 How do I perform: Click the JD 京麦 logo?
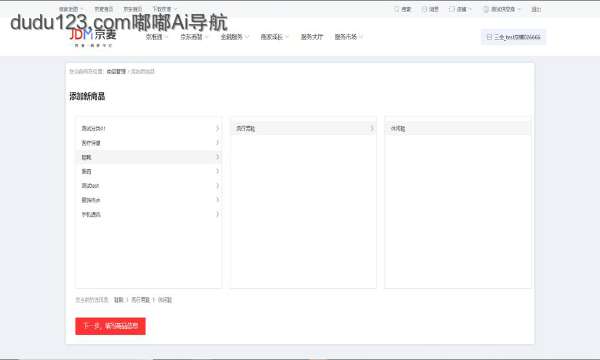click(x=92, y=37)
